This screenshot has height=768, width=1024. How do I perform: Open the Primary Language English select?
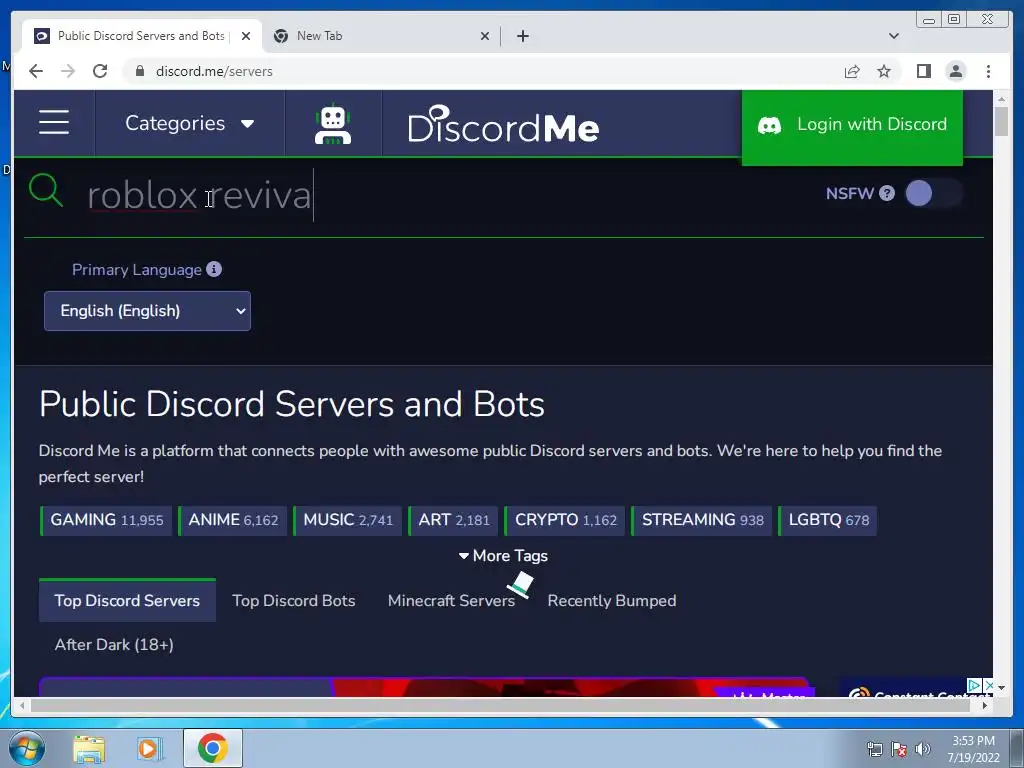[x=148, y=311]
